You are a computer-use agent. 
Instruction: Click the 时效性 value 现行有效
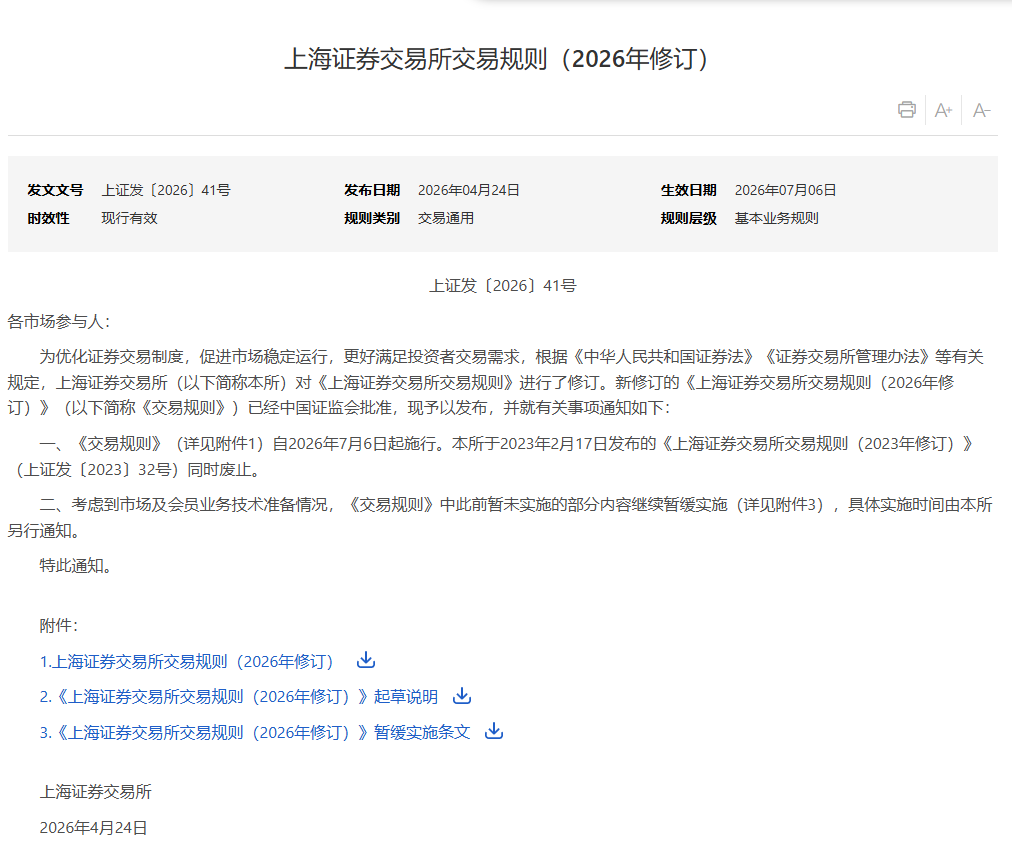tap(129, 218)
